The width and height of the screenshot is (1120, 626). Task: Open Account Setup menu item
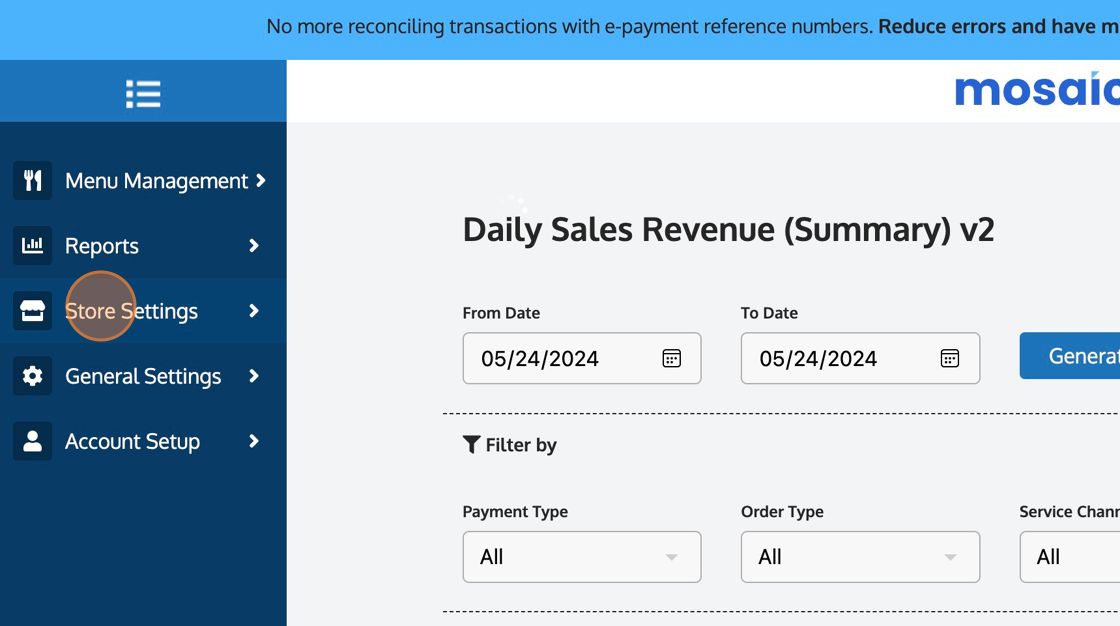(x=132, y=441)
